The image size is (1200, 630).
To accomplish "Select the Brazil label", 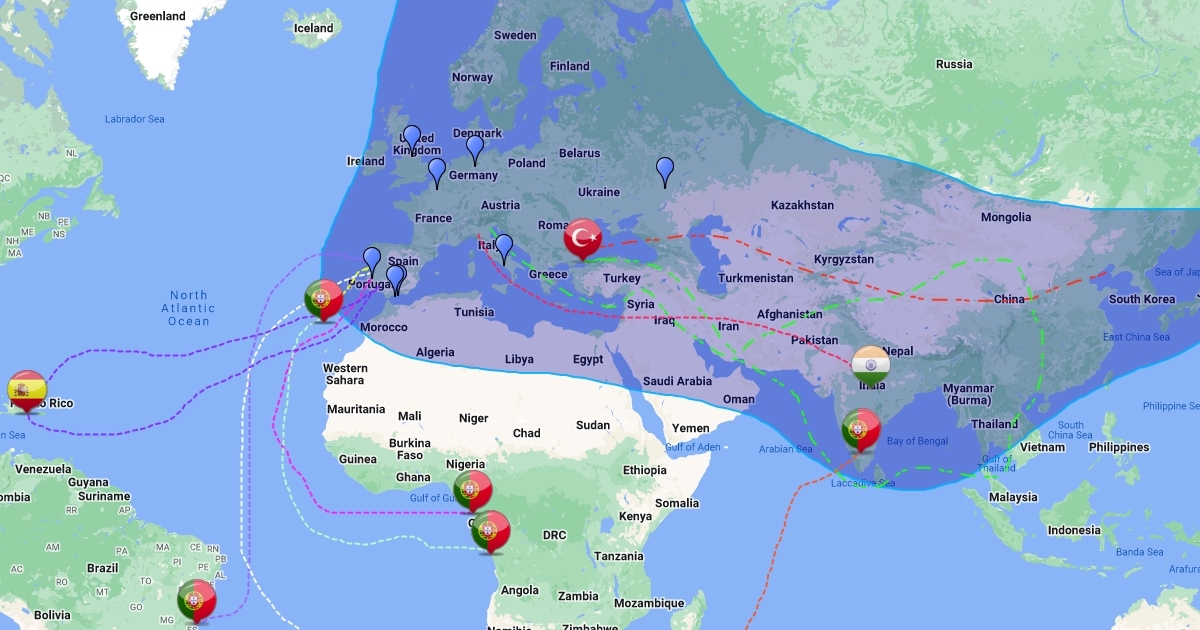I will pos(102,567).
